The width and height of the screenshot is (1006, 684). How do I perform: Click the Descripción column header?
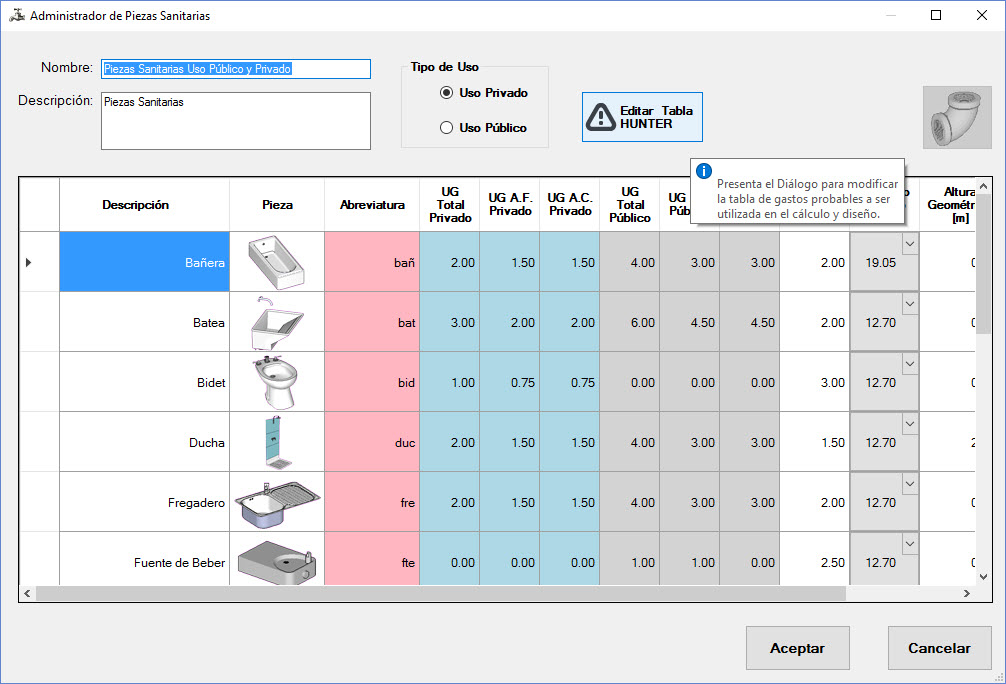(x=135, y=205)
